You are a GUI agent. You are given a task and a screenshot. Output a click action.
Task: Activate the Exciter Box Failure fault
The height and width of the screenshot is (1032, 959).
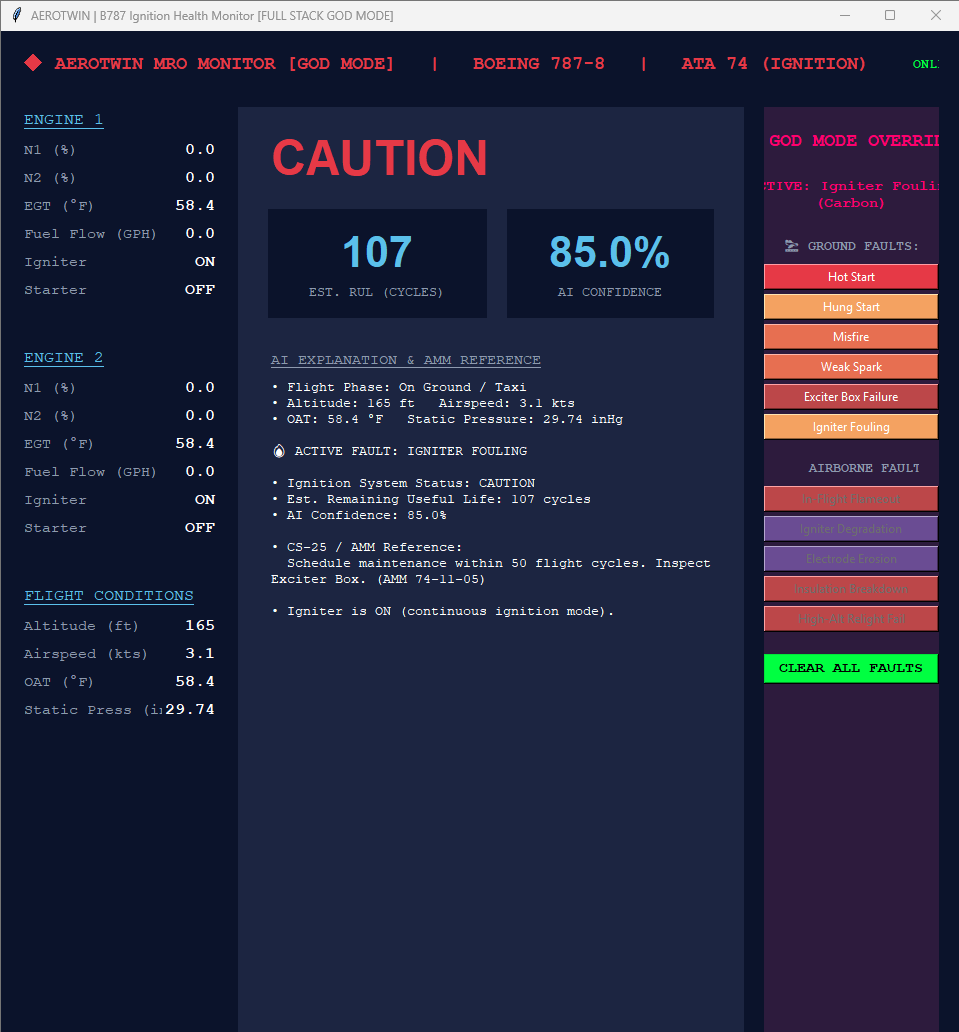850,397
